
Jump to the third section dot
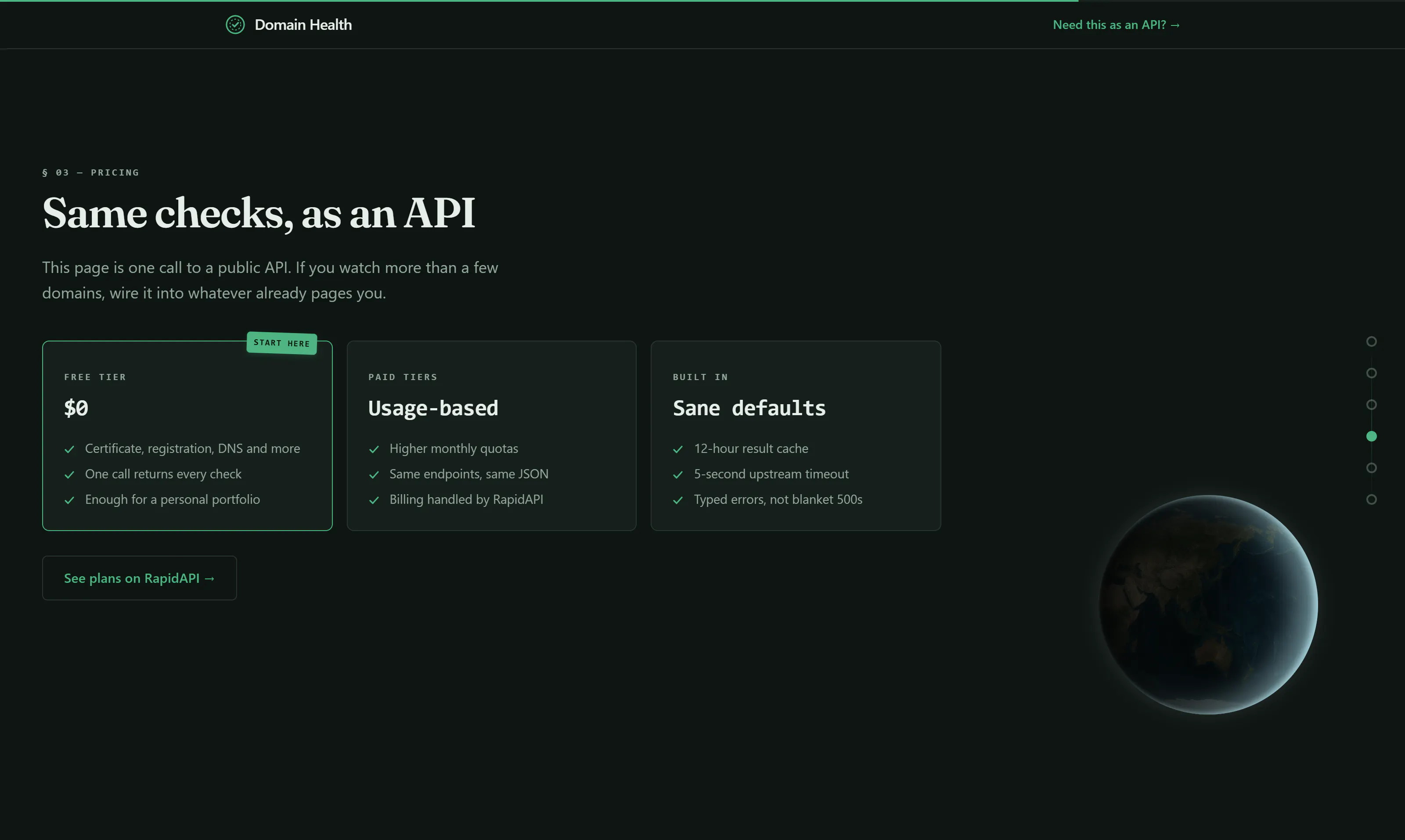pyautogui.click(x=1371, y=405)
